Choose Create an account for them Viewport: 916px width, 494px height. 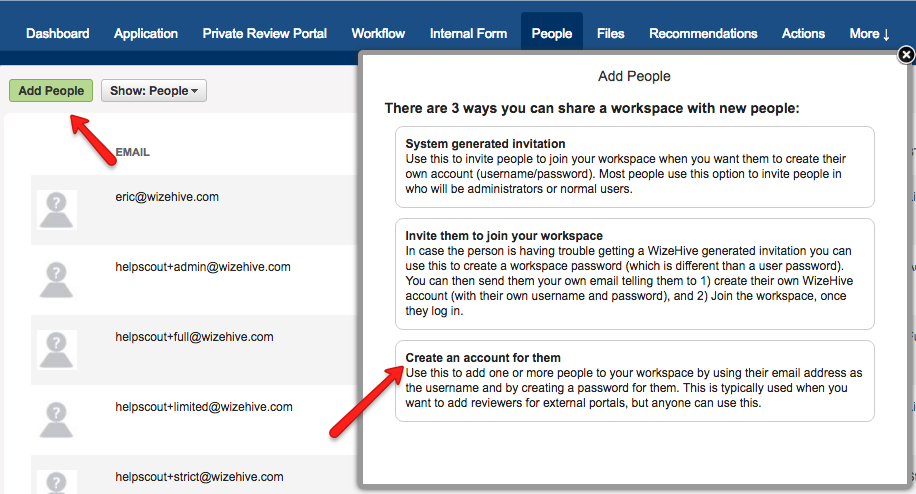tap(634, 381)
